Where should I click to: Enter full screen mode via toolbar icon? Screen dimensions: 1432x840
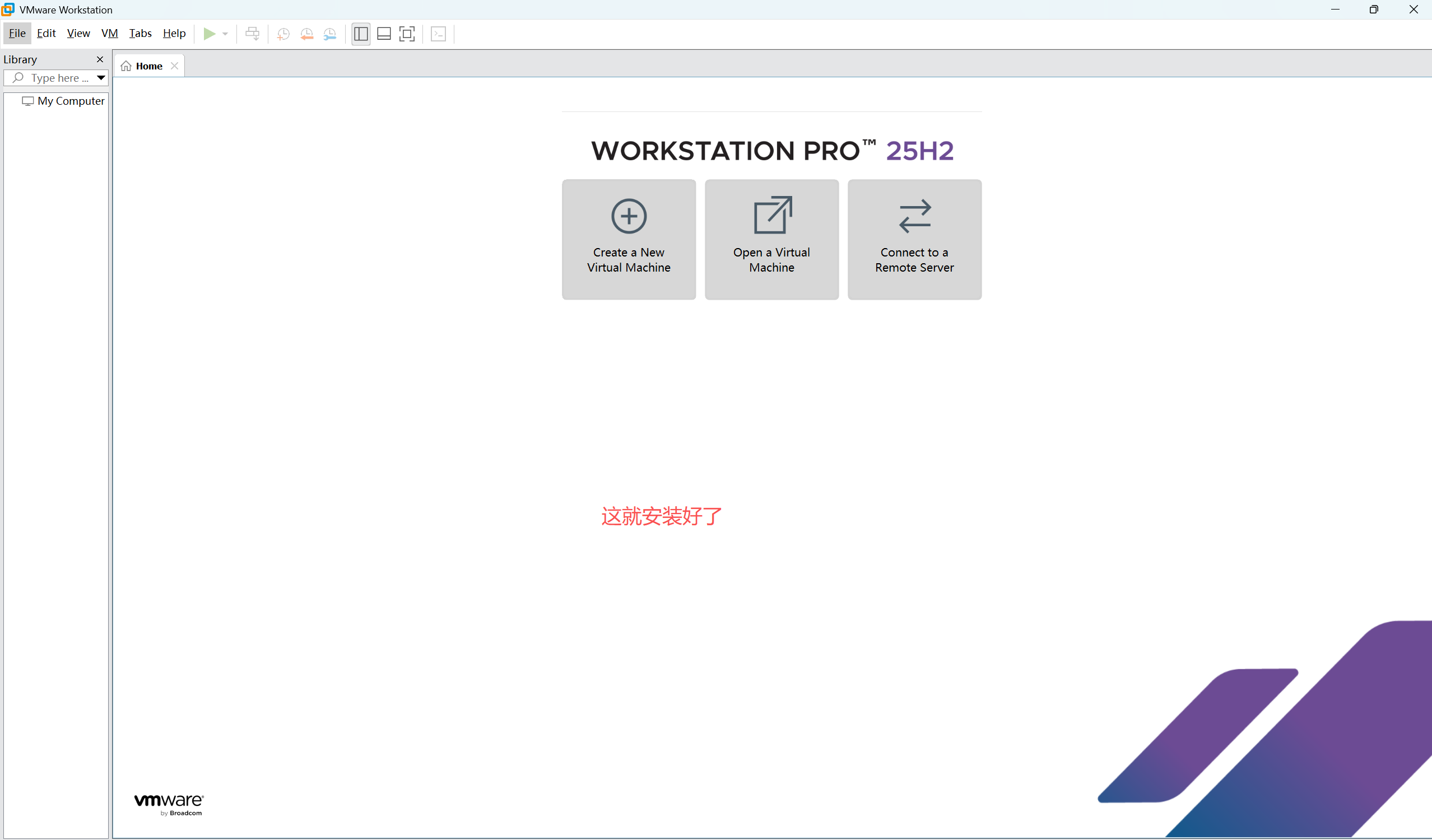click(407, 34)
